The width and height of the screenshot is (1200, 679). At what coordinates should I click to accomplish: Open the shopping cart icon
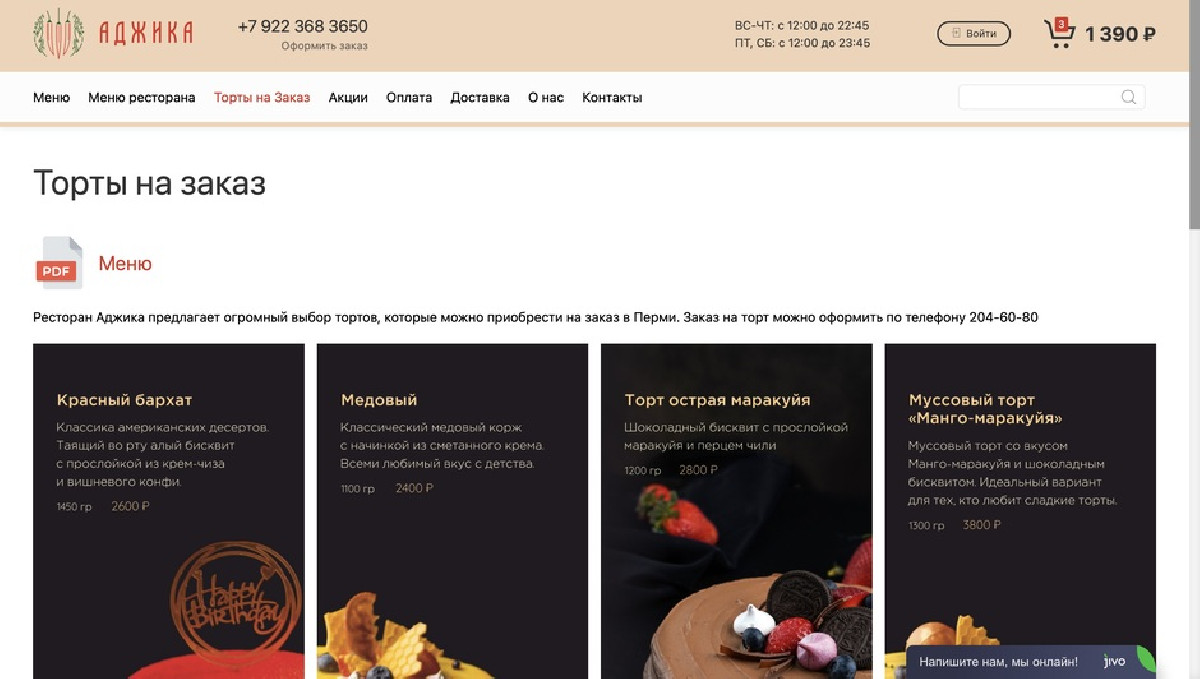coord(1059,33)
